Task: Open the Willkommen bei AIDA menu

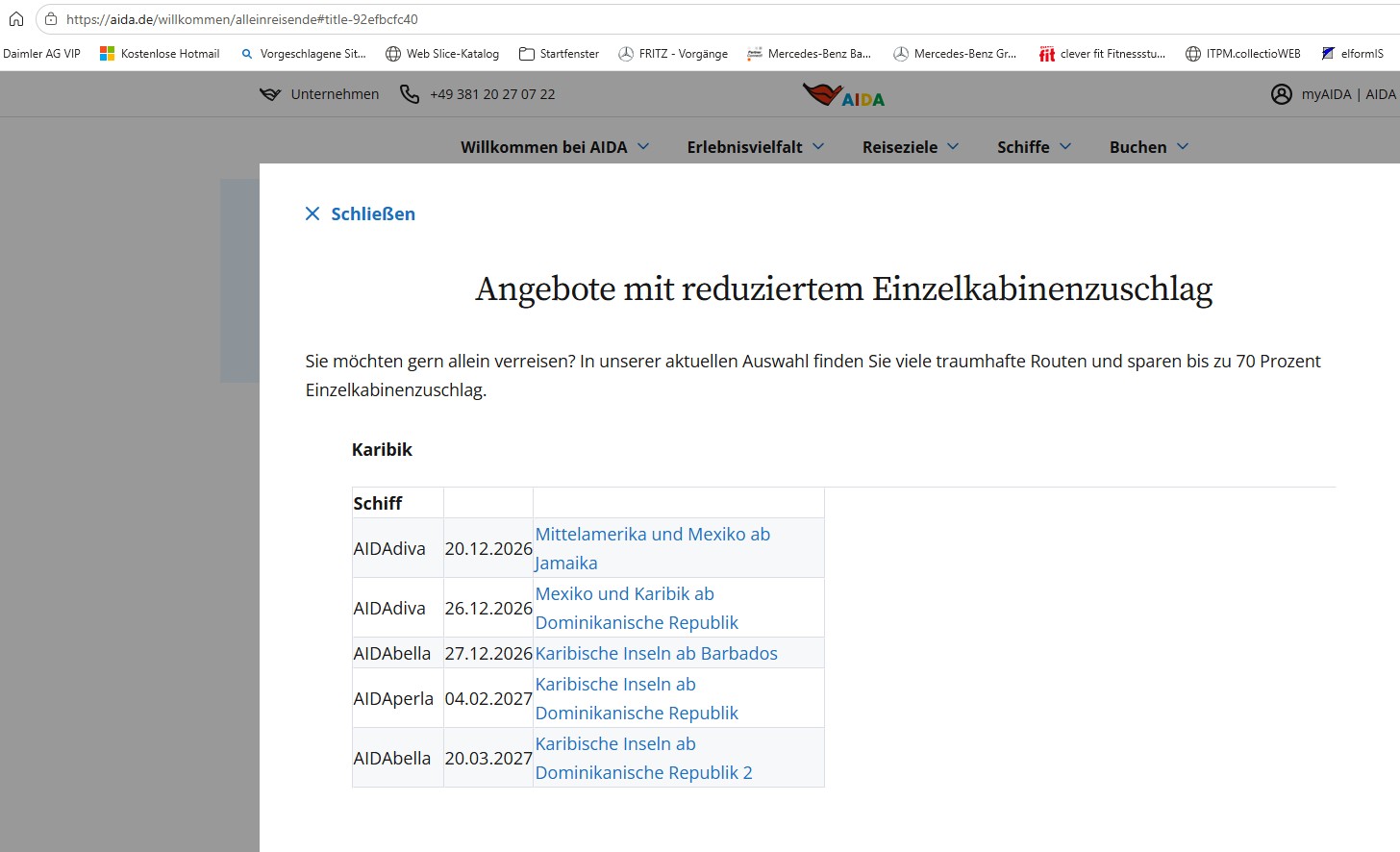Action: click(x=544, y=147)
